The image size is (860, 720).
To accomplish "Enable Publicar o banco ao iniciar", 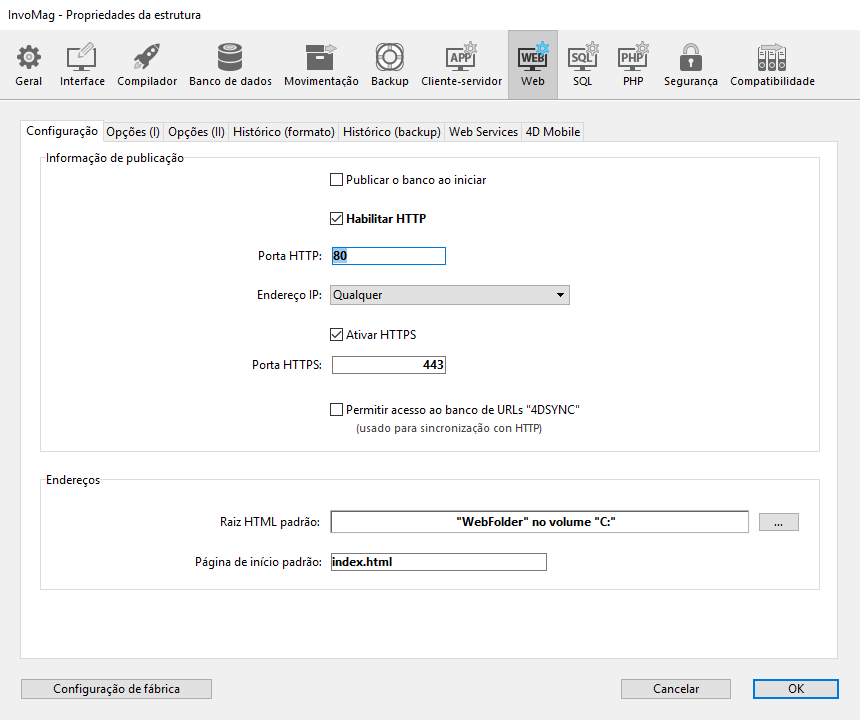I will coord(337,180).
